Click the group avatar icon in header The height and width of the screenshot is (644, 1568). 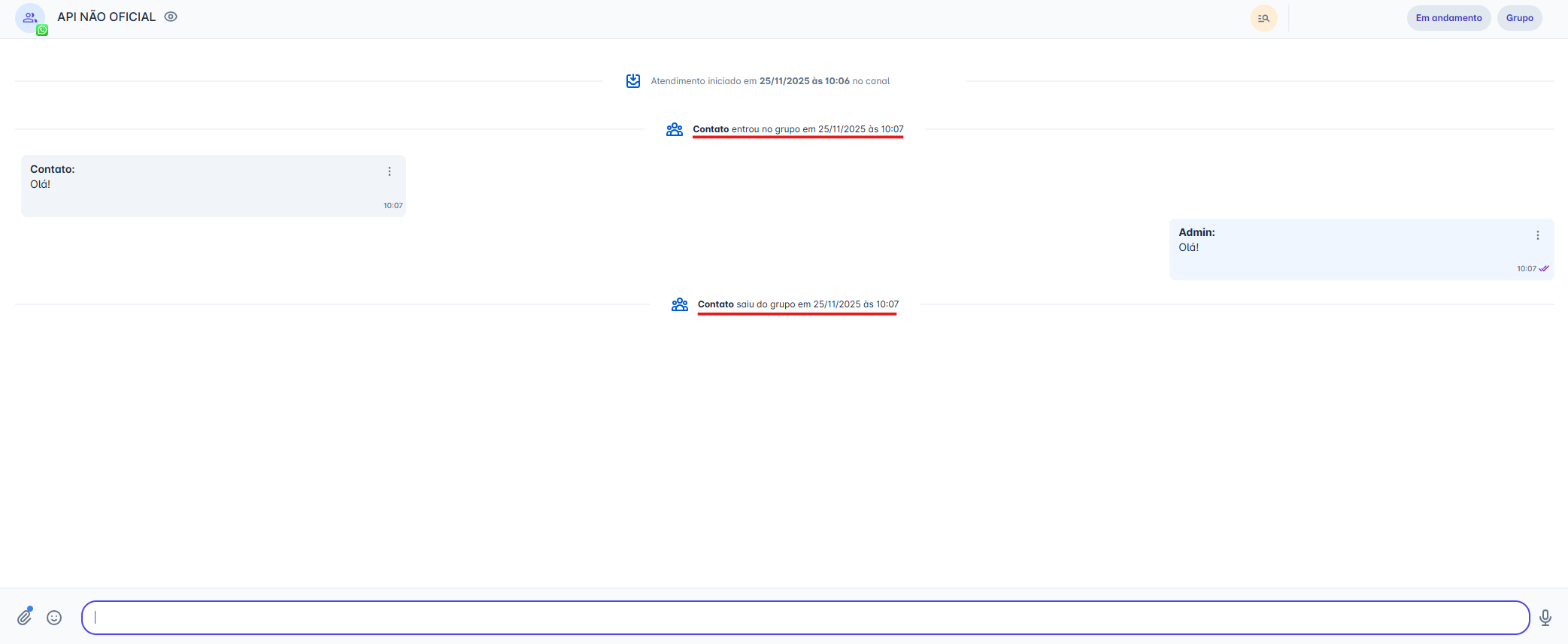click(x=29, y=17)
